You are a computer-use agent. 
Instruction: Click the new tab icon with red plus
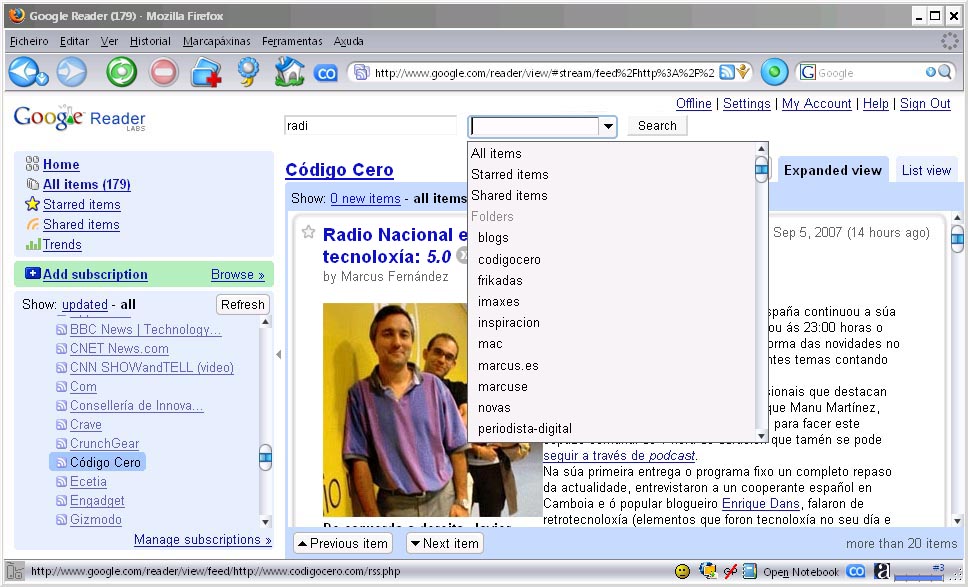(x=206, y=72)
